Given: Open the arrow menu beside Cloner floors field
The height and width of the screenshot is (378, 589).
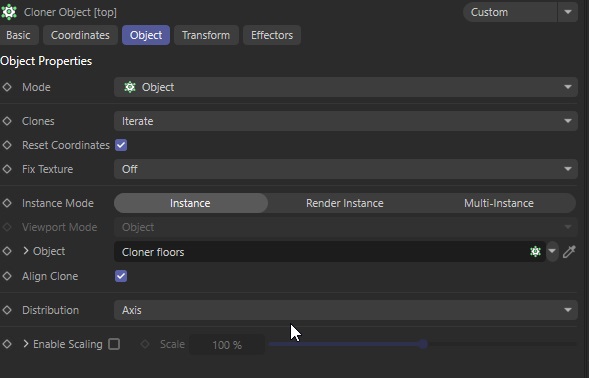Looking at the screenshot, I should (552, 251).
